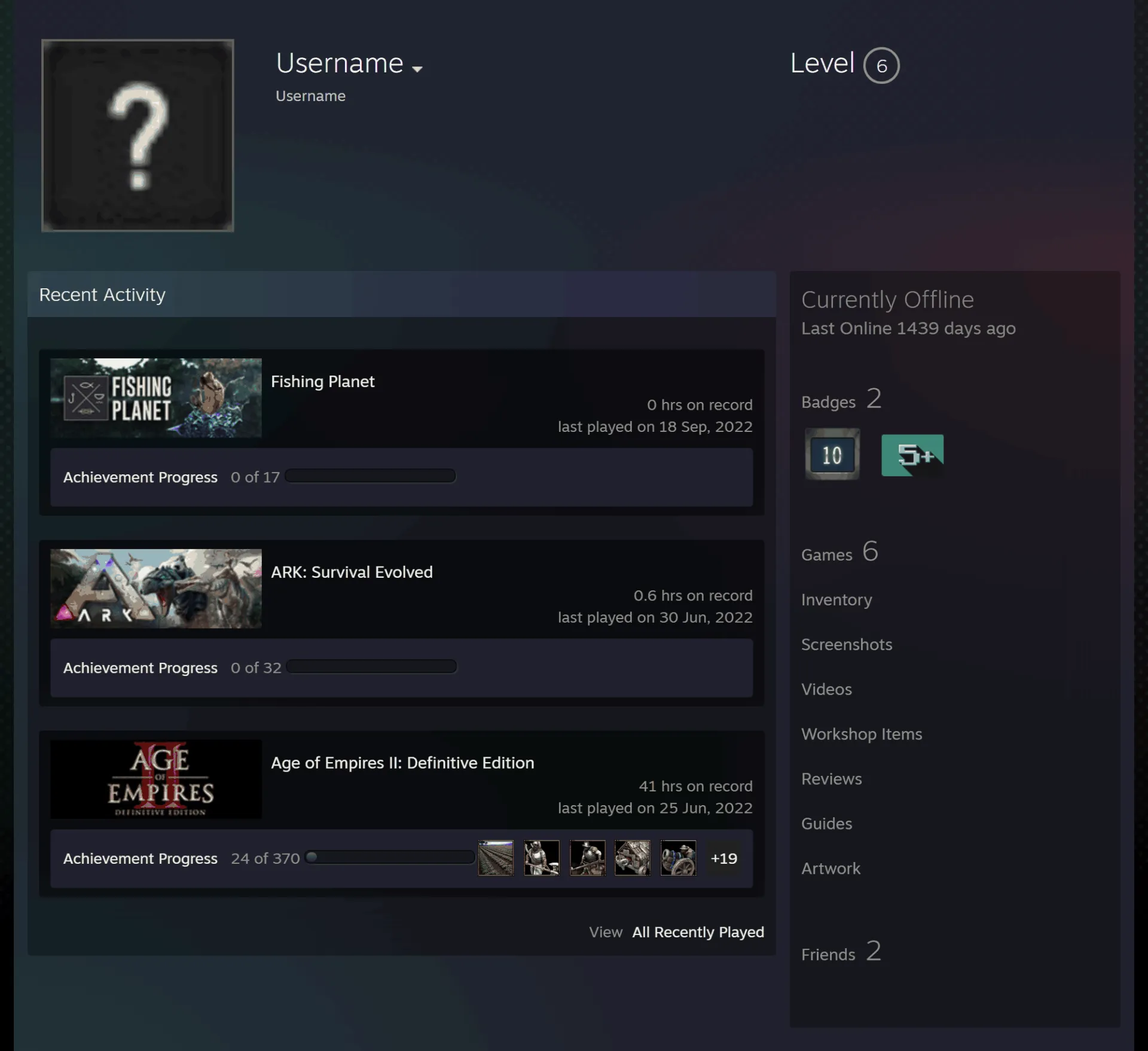This screenshot has height=1051, width=1148.
Task: Click '41 hrs on record' text
Action: coord(696,787)
